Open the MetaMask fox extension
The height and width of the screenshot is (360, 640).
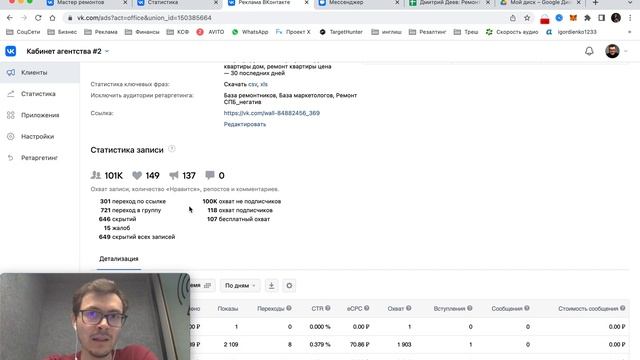pyautogui.click(x=573, y=18)
